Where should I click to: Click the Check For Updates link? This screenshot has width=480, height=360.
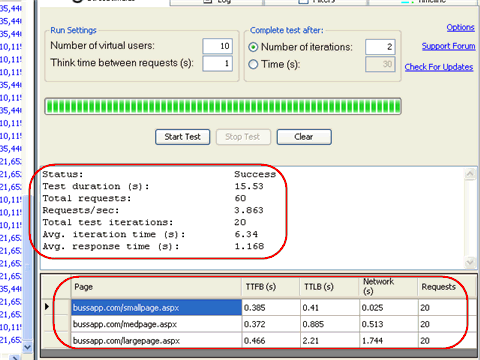coord(439,67)
